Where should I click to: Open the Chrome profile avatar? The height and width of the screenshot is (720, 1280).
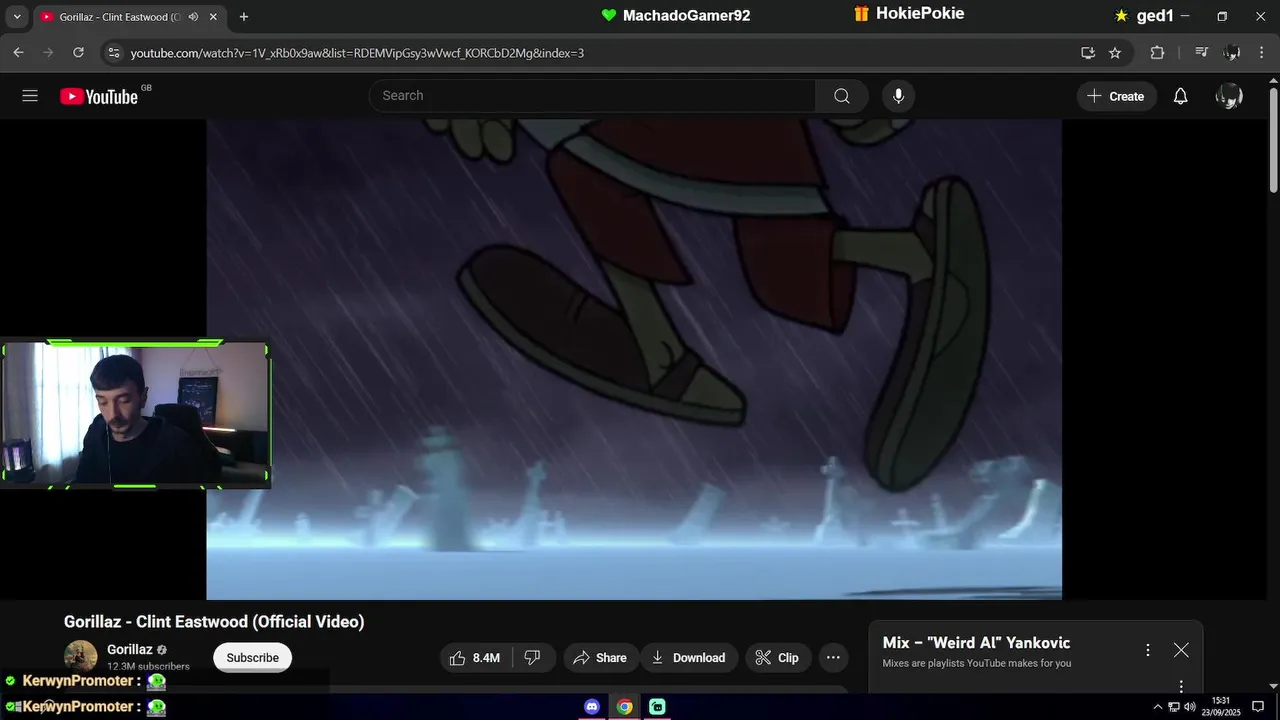pyautogui.click(x=1232, y=52)
